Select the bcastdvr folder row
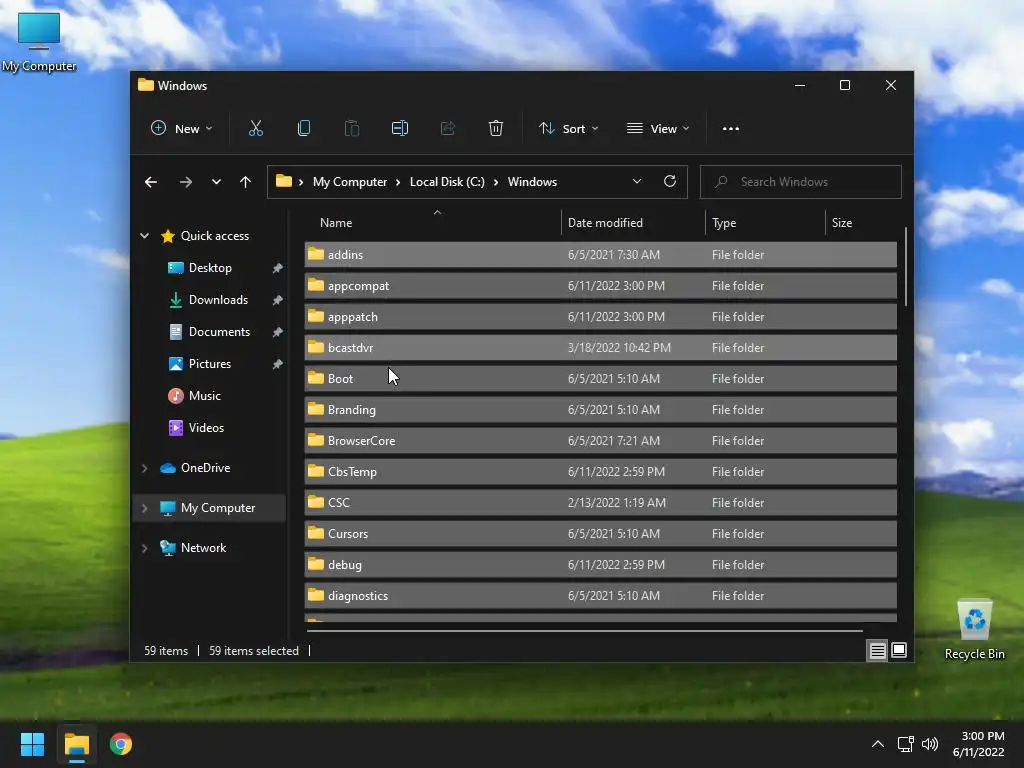1024x768 pixels. click(x=600, y=347)
